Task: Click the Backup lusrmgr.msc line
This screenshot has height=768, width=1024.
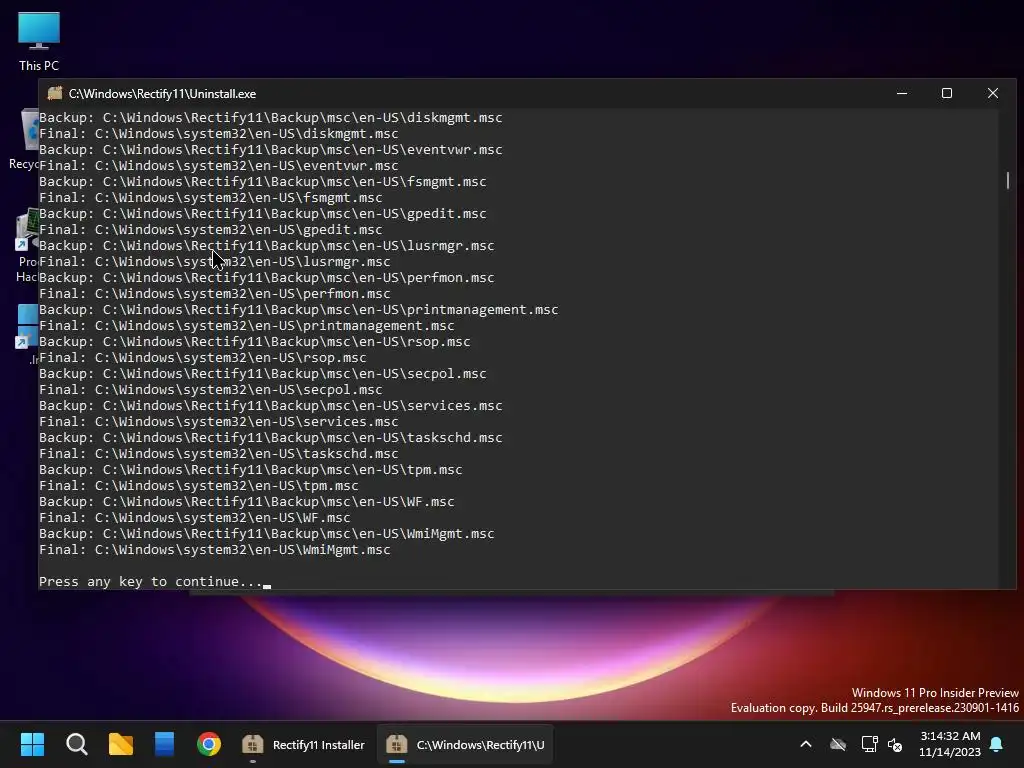Action: tap(266, 246)
